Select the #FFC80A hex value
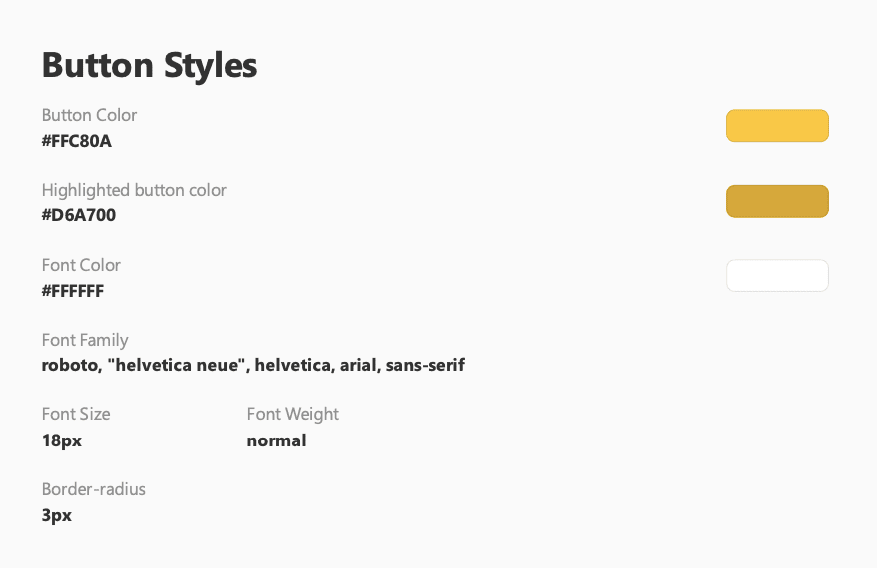 [77, 141]
